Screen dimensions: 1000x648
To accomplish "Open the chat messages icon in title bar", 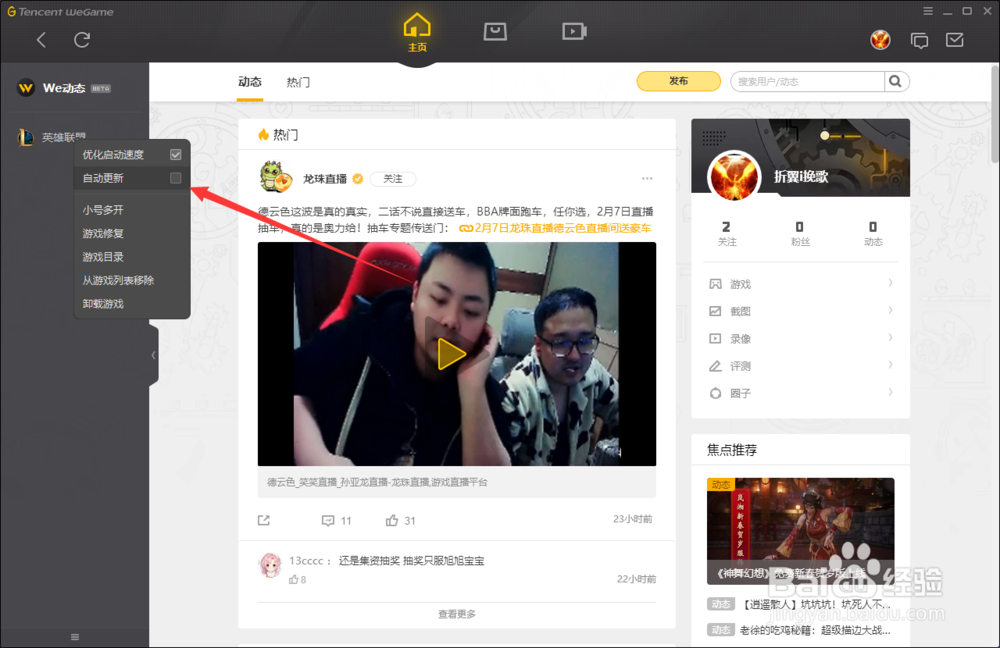I will coord(920,40).
